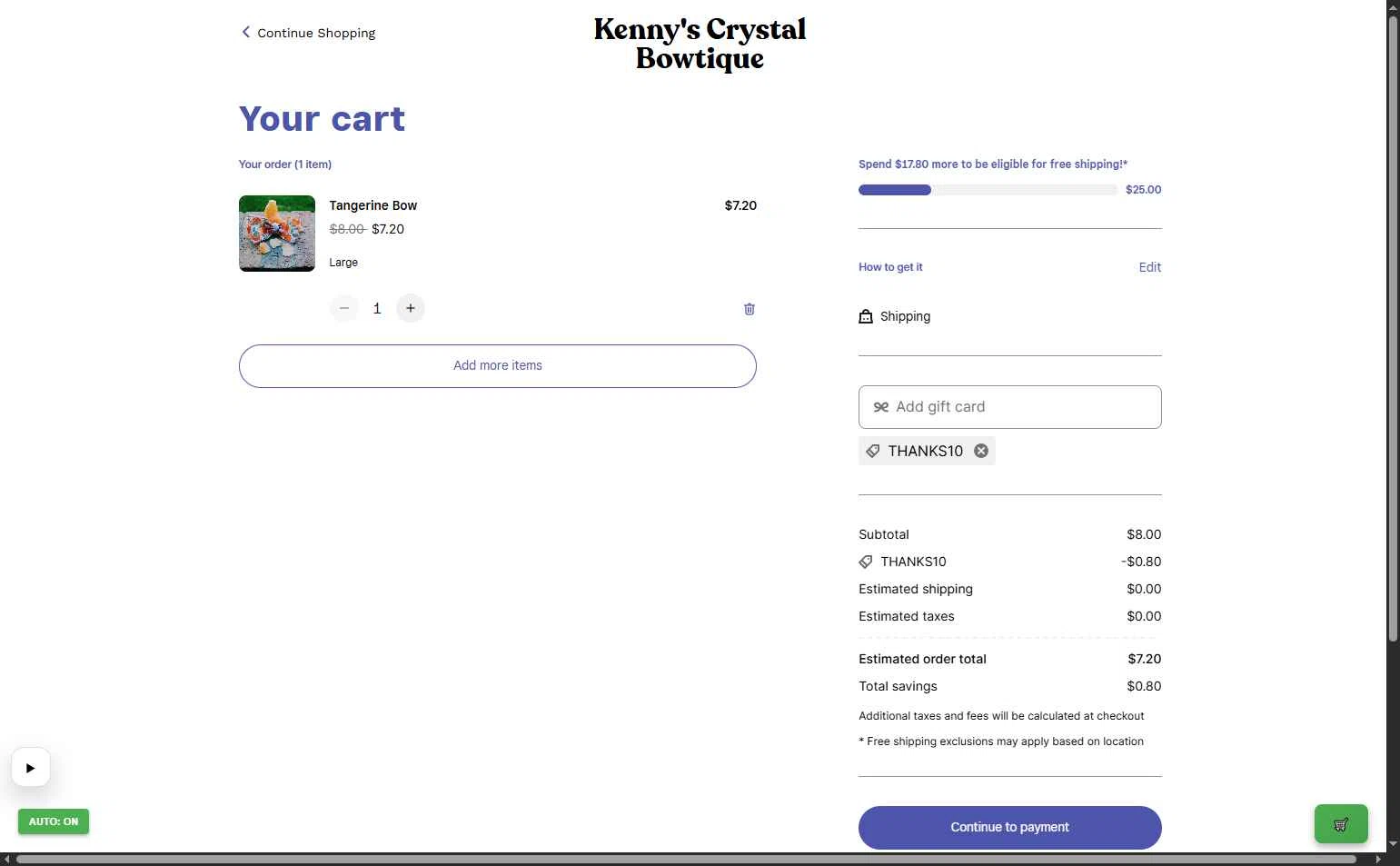Open the Tangerine Bow product title
The image size is (1400, 866).
click(x=373, y=205)
